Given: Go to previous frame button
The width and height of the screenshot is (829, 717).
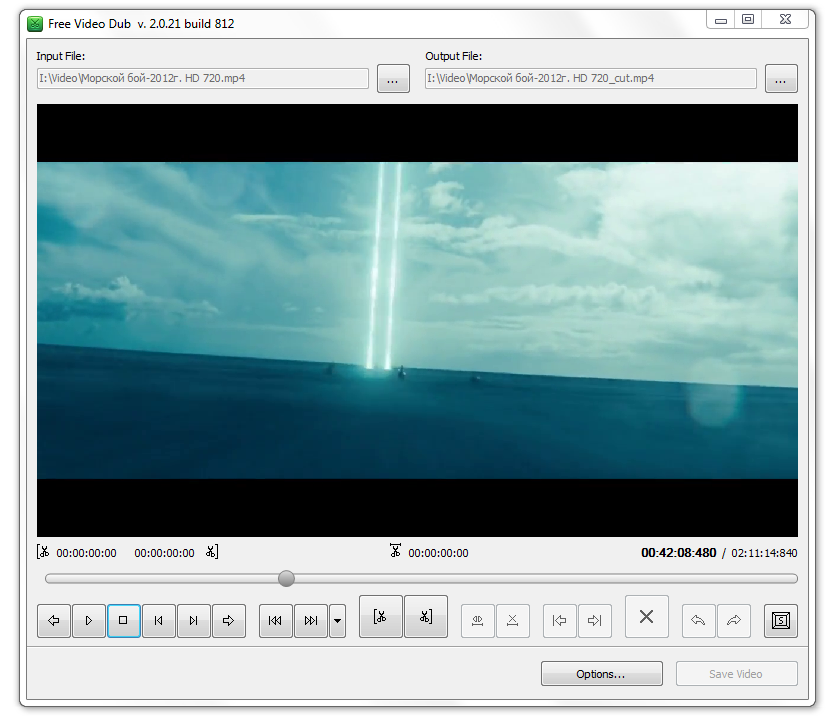Looking at the screenshot, I should coord(159,621).
